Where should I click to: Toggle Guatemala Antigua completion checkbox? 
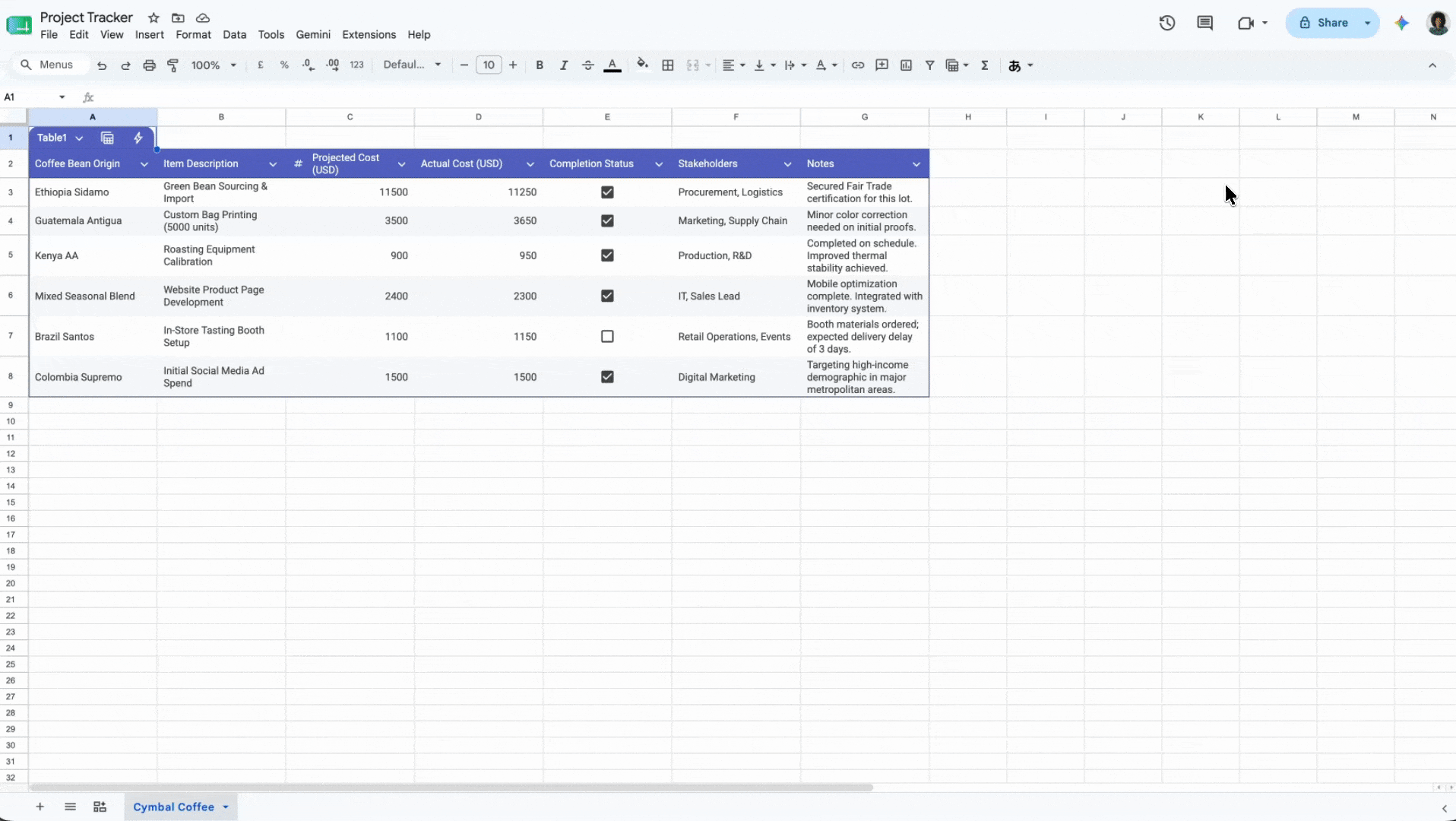click(607, 220)
